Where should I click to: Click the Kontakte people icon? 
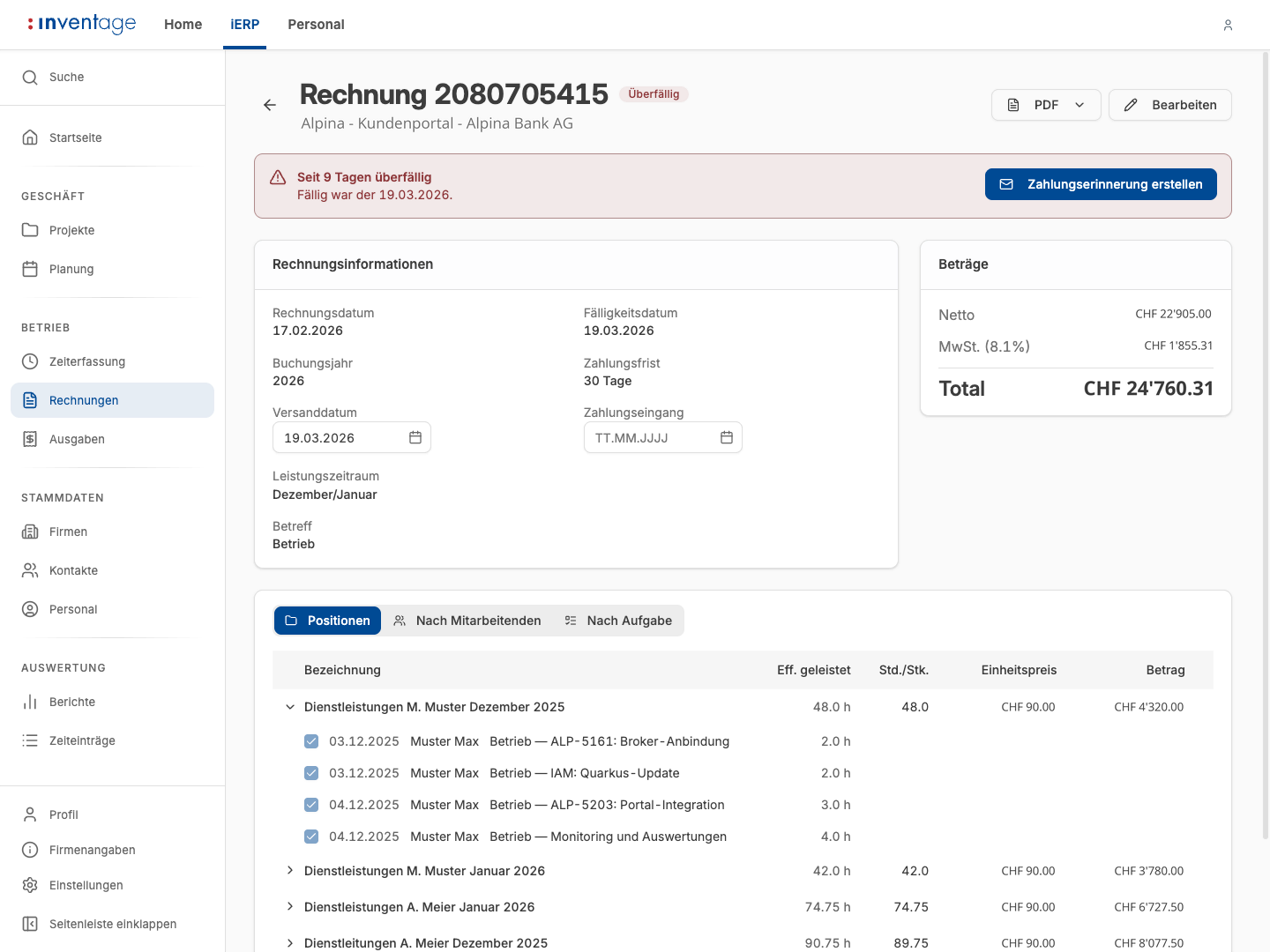[30, 570]
